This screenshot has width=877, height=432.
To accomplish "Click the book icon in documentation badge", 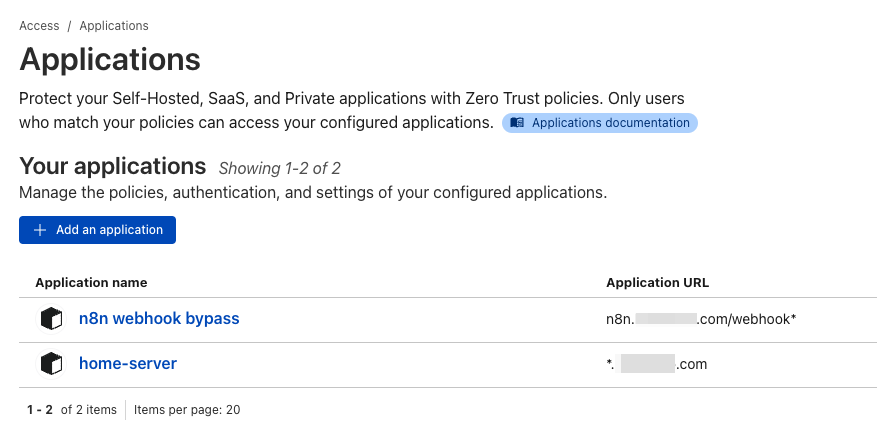I will pyautogui.click(x=517, y=123).
